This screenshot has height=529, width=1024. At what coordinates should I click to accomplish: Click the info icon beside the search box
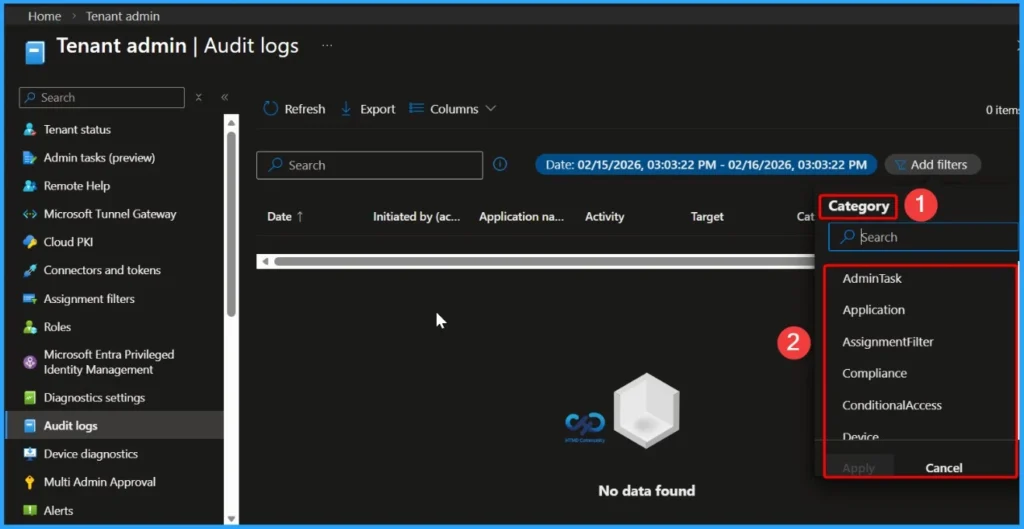click(x=500, y=164)
